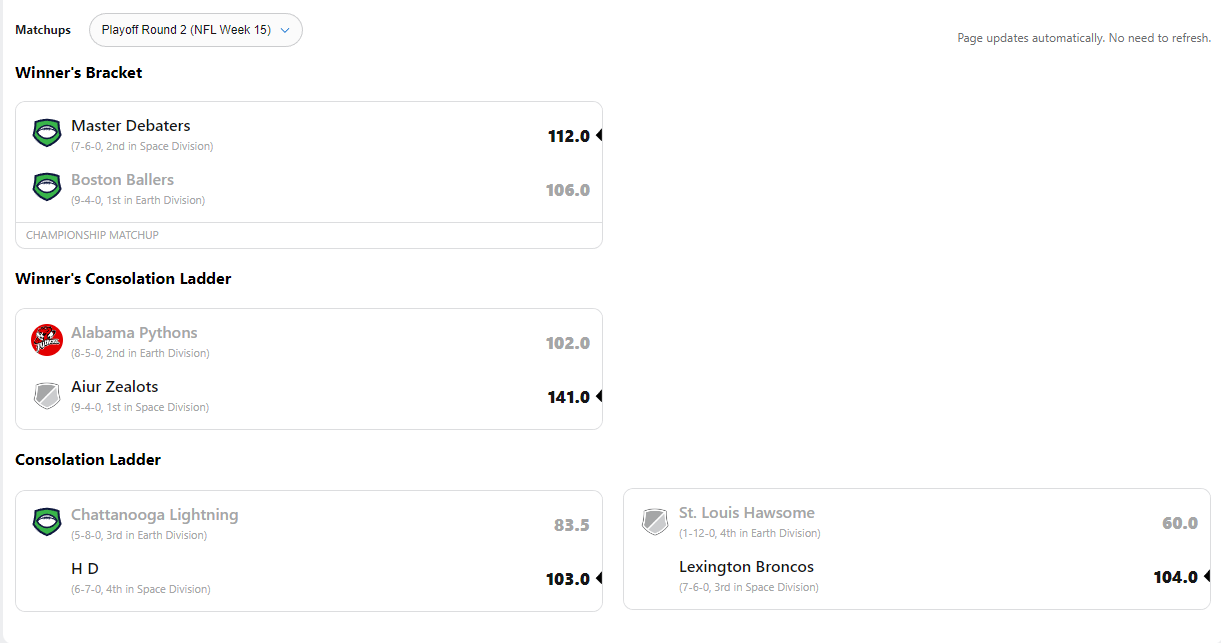The image size is (1221, 643).
Task: Click Lexington Broncos 104.0 score
Action: 1175,577
